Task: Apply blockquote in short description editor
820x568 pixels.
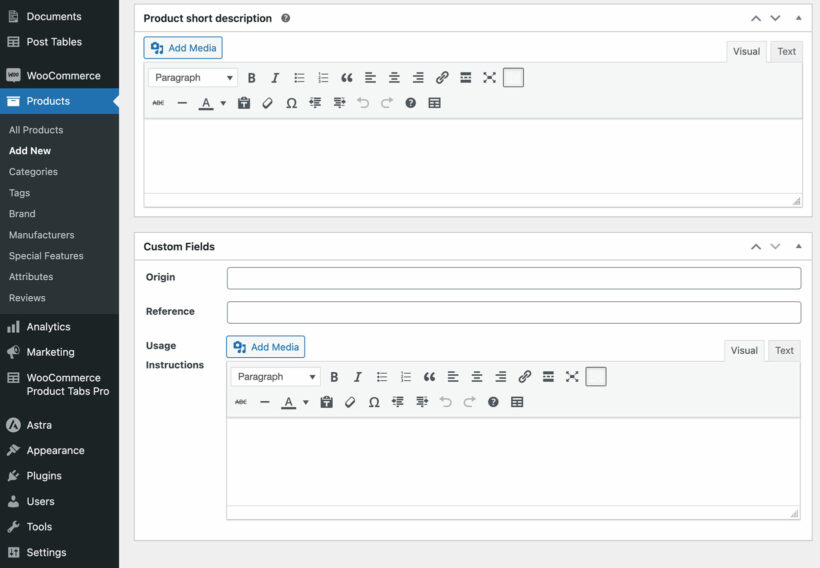Action: [347, 78]
